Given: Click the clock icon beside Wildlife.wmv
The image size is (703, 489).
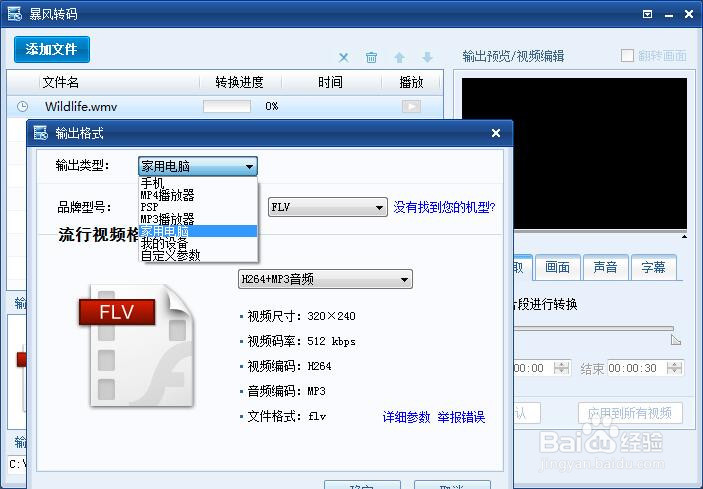Looking at the screenshot, I should (22, 106).
